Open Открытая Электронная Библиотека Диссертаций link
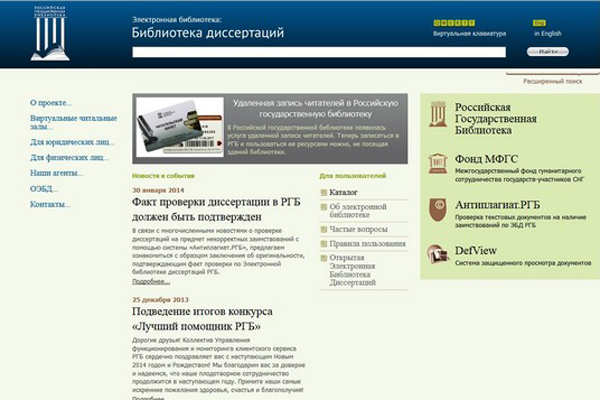This screenshot has width=600, height=400. coord(352,270)
